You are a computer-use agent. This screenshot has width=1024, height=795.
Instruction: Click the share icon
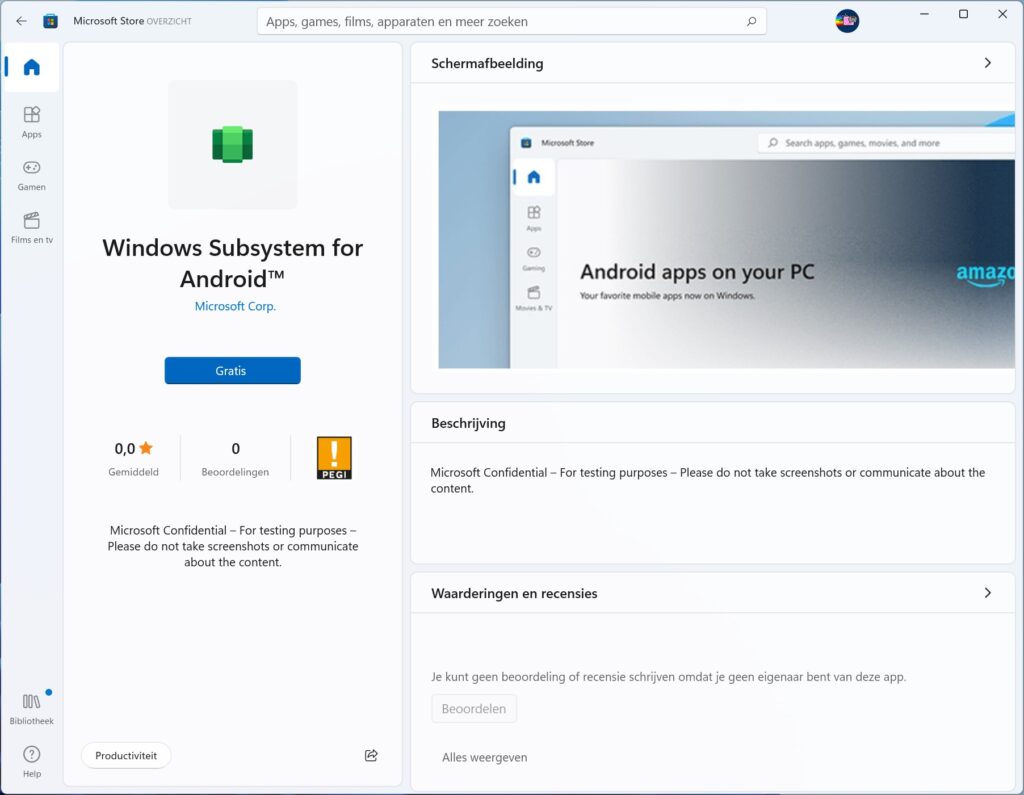click(x=371, y=756)
